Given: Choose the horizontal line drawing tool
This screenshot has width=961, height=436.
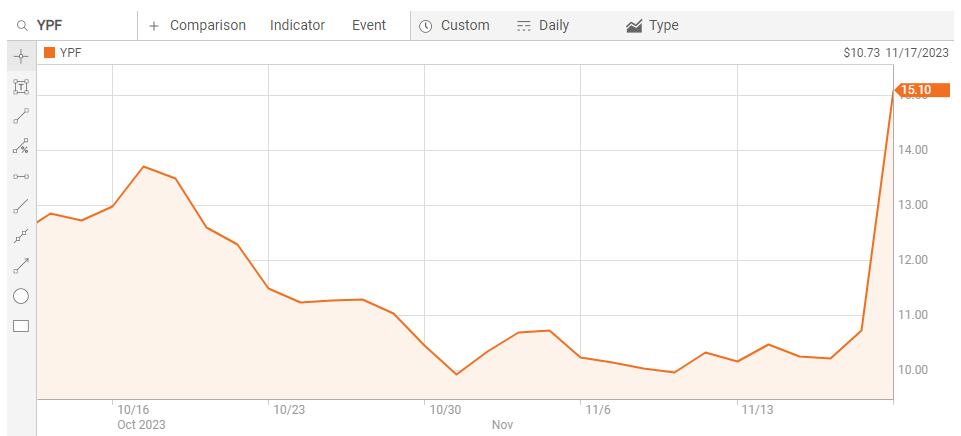Looking at the screenshot, I should (20, 176).
